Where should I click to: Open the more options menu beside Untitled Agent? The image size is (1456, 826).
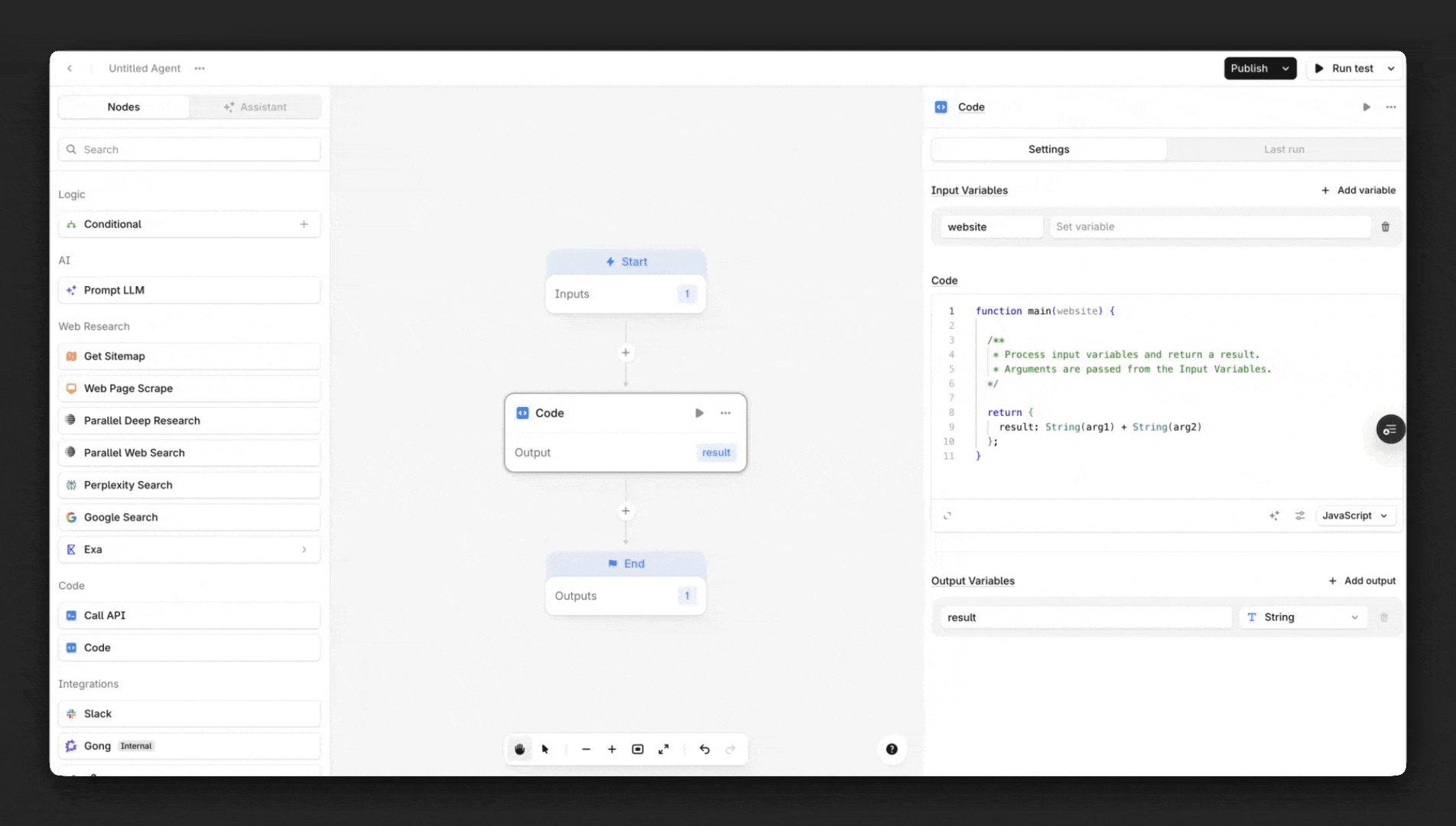(200, 68)
